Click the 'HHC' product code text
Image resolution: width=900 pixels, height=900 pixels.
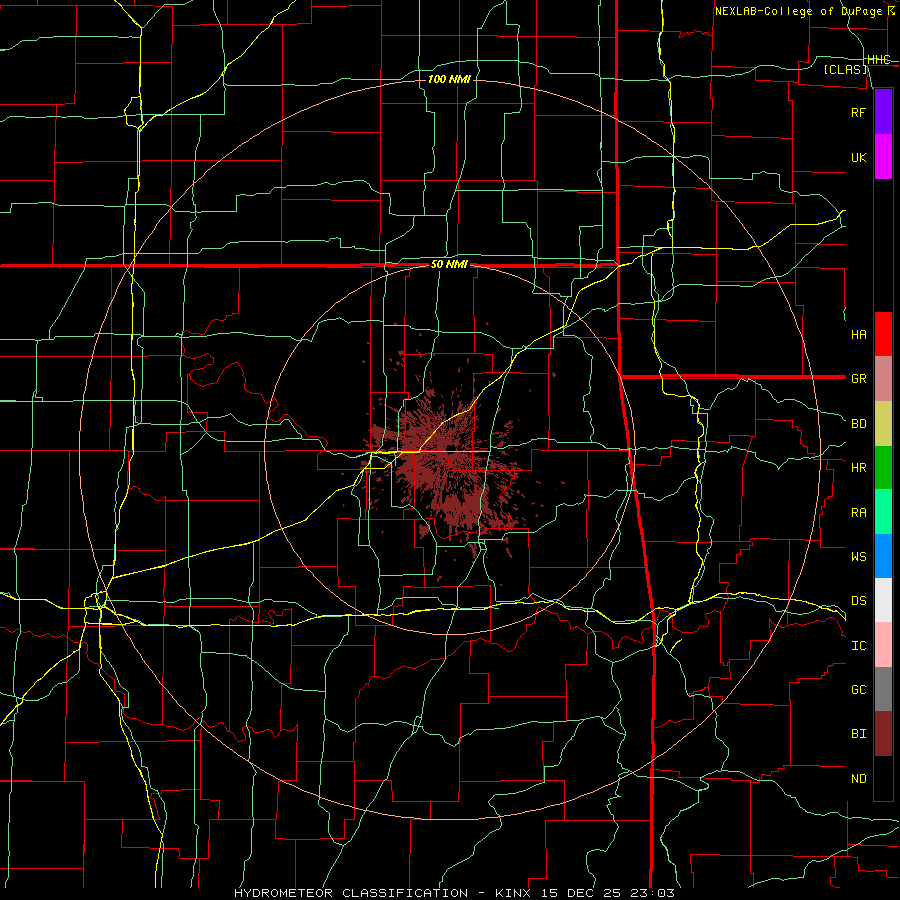(878, 59)
